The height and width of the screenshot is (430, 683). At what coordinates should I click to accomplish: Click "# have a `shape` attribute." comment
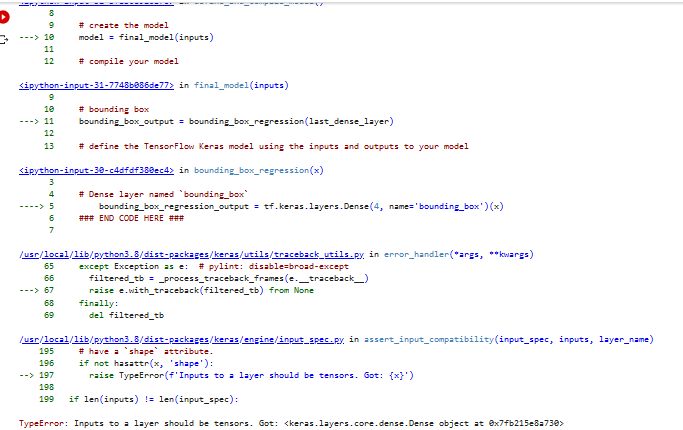pos(146,352)
